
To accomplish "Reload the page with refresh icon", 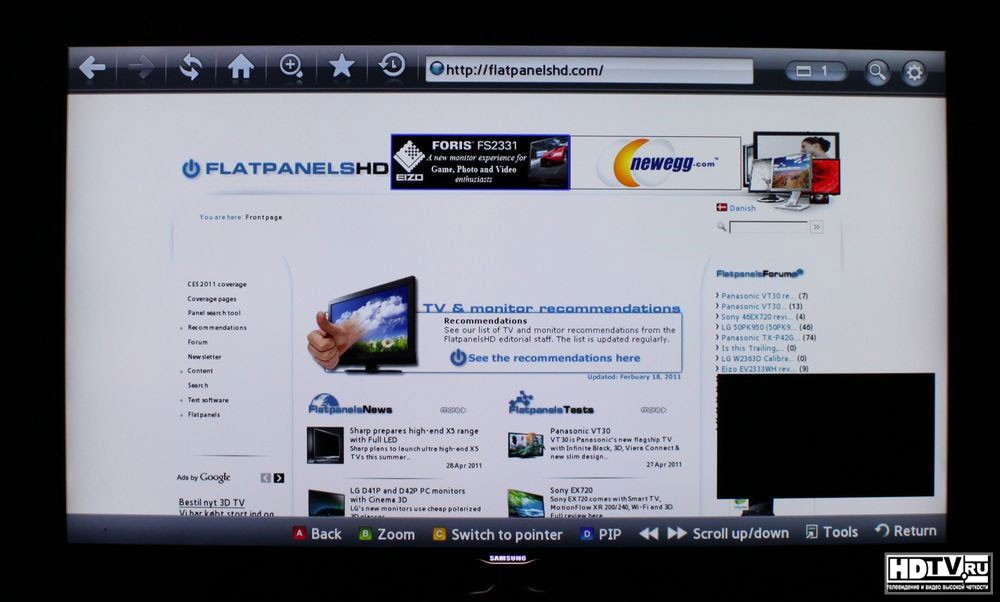I will pos(190,67).
